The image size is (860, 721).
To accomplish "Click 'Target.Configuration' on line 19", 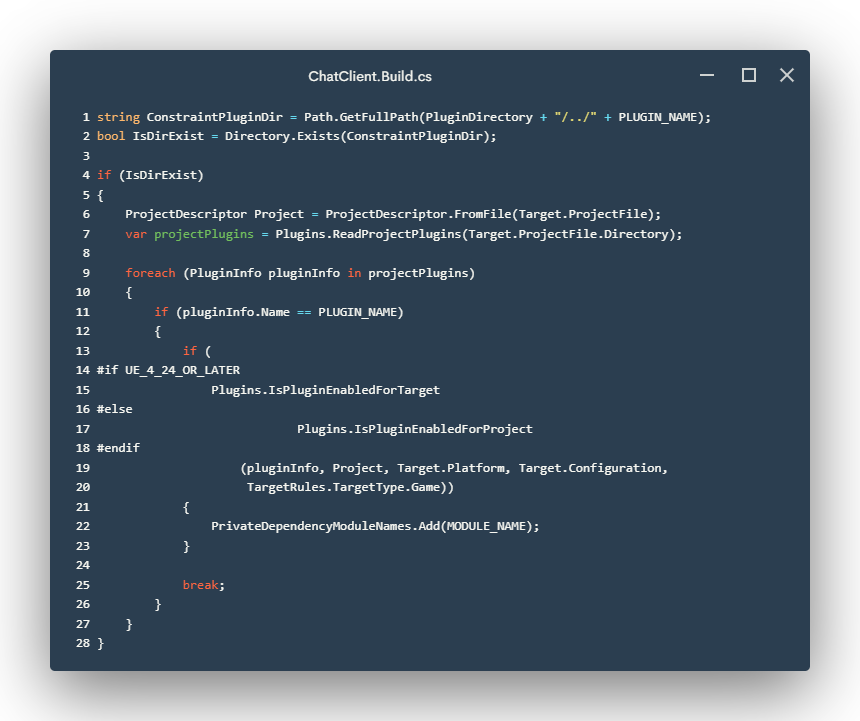I will pyautogui.click(x=590, y=468).
